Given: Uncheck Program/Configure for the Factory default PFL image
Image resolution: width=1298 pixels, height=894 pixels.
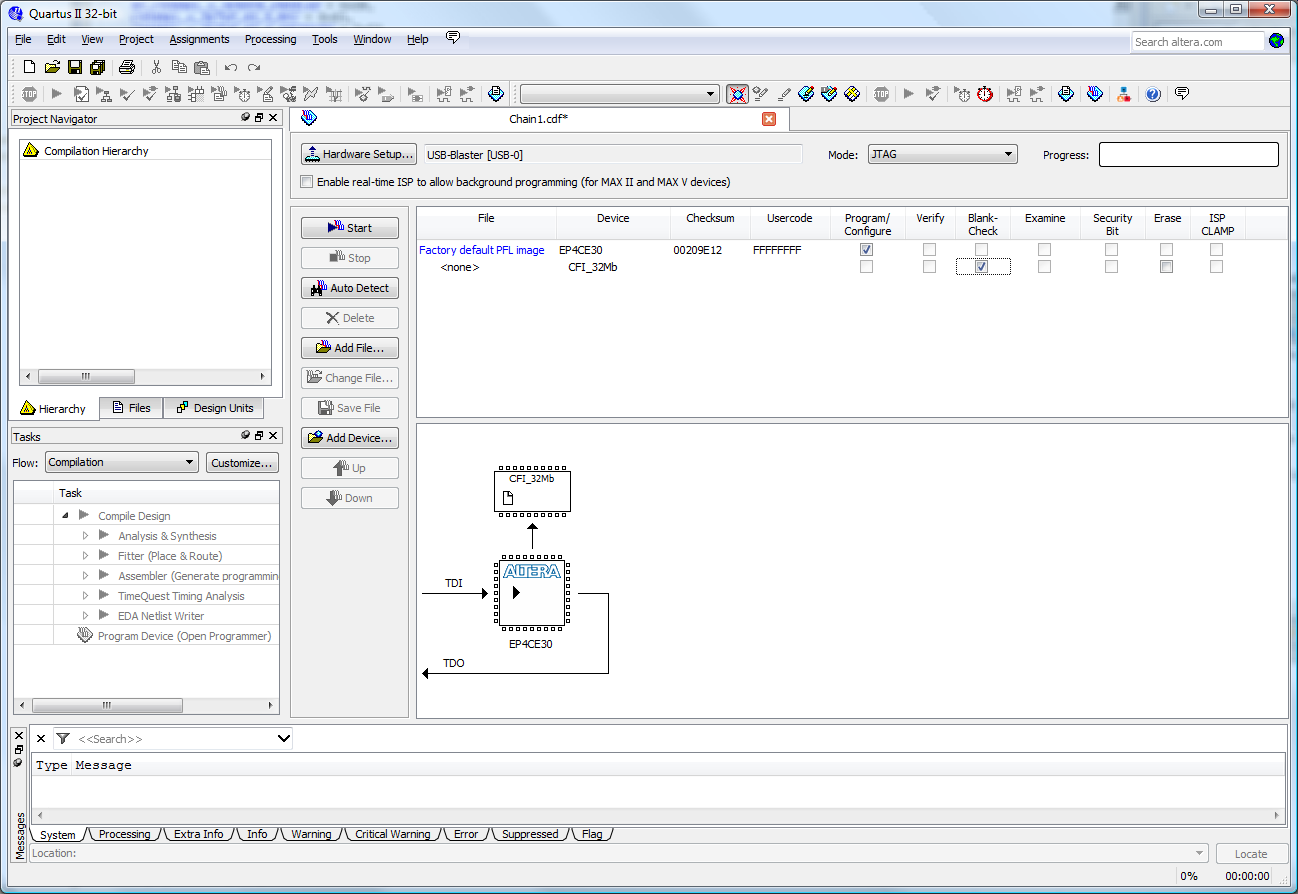Looking at the screenshot, I should click(866, 250).
